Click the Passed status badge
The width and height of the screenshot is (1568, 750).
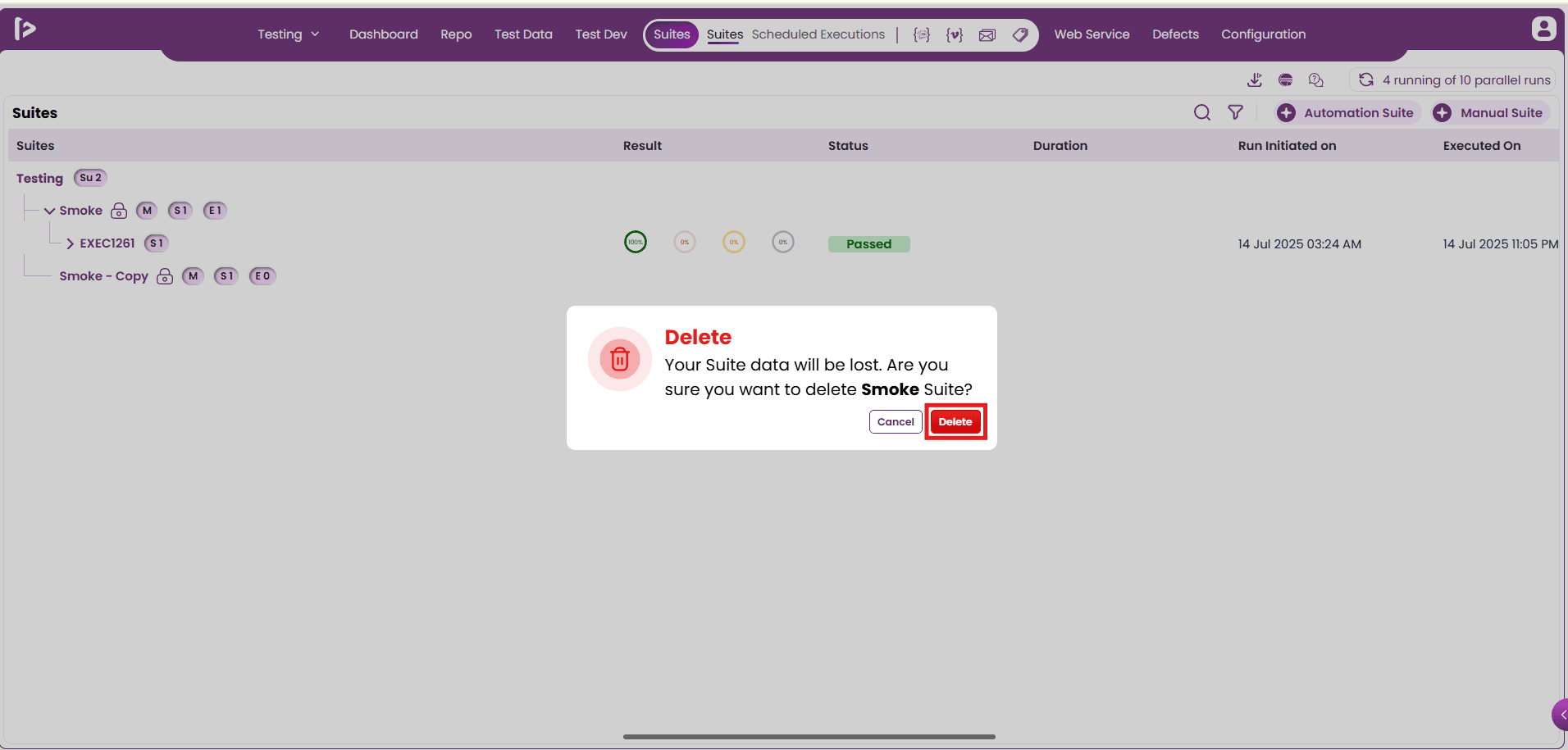(x=868, y=244)
